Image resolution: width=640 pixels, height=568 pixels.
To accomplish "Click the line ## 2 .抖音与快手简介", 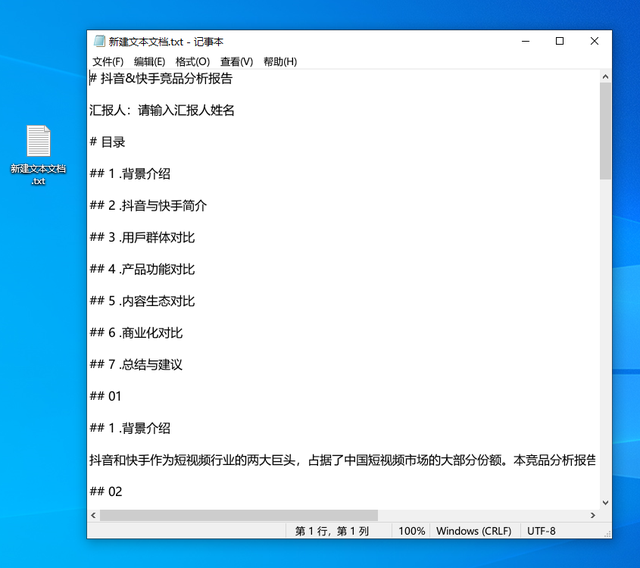I will point(148,206).
